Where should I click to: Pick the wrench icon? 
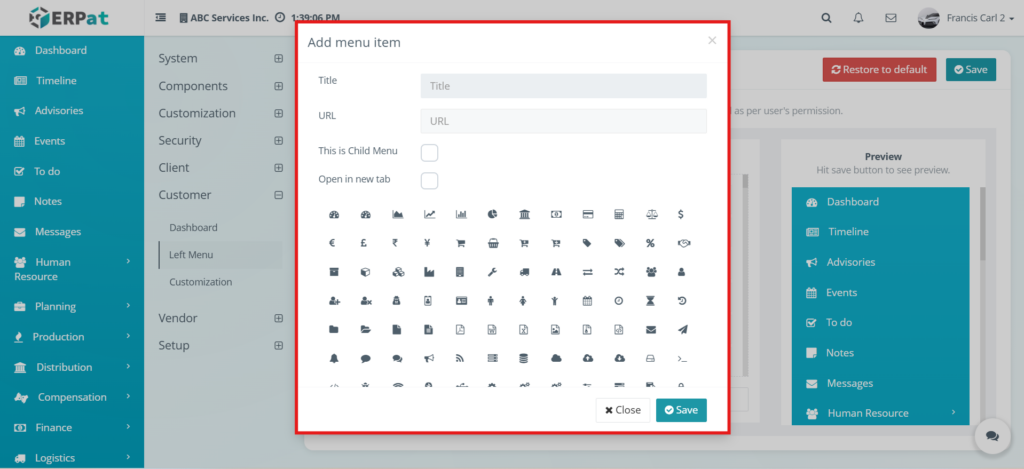493,271
